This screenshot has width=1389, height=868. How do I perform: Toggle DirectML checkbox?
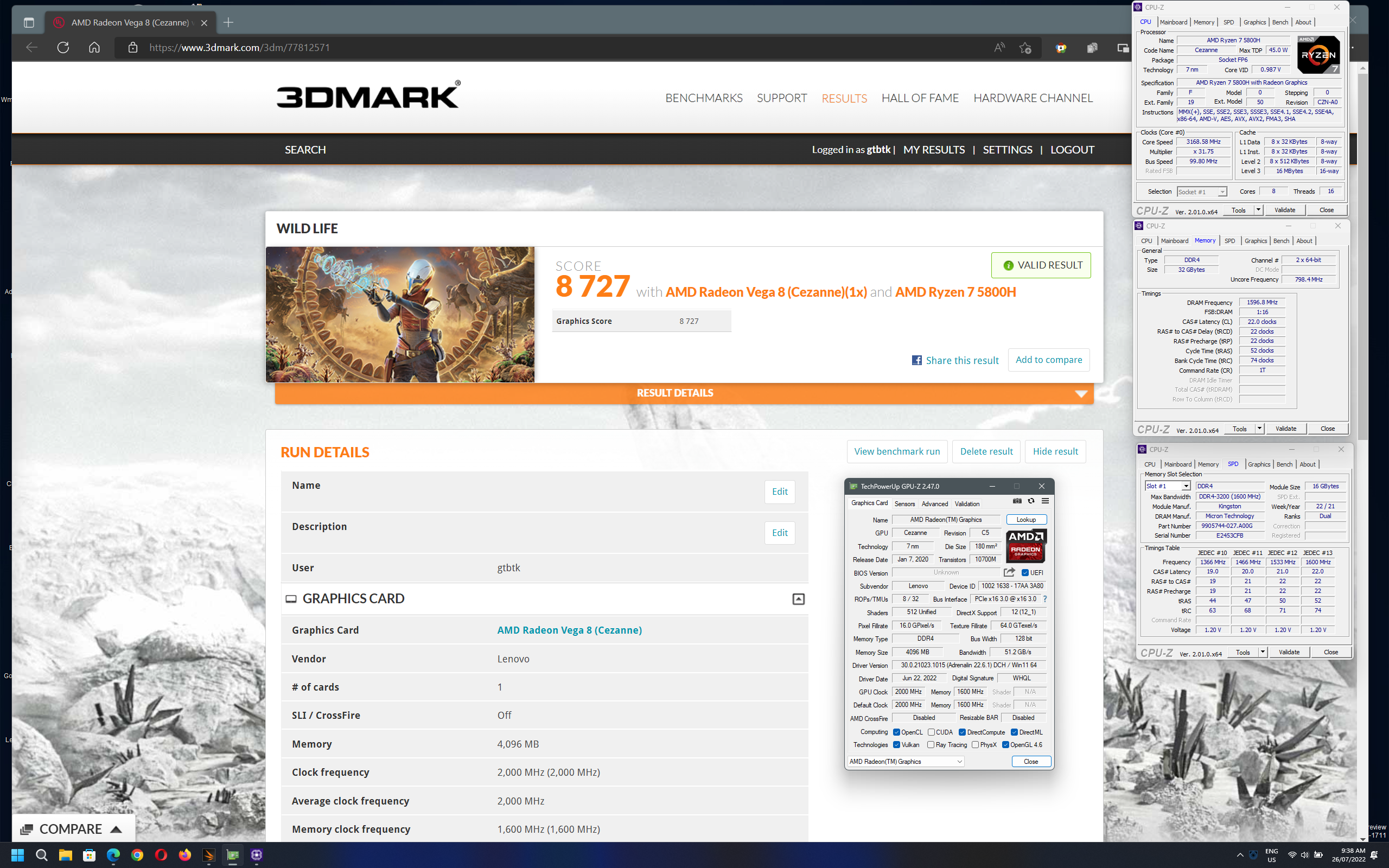(x=1014, y=732)
